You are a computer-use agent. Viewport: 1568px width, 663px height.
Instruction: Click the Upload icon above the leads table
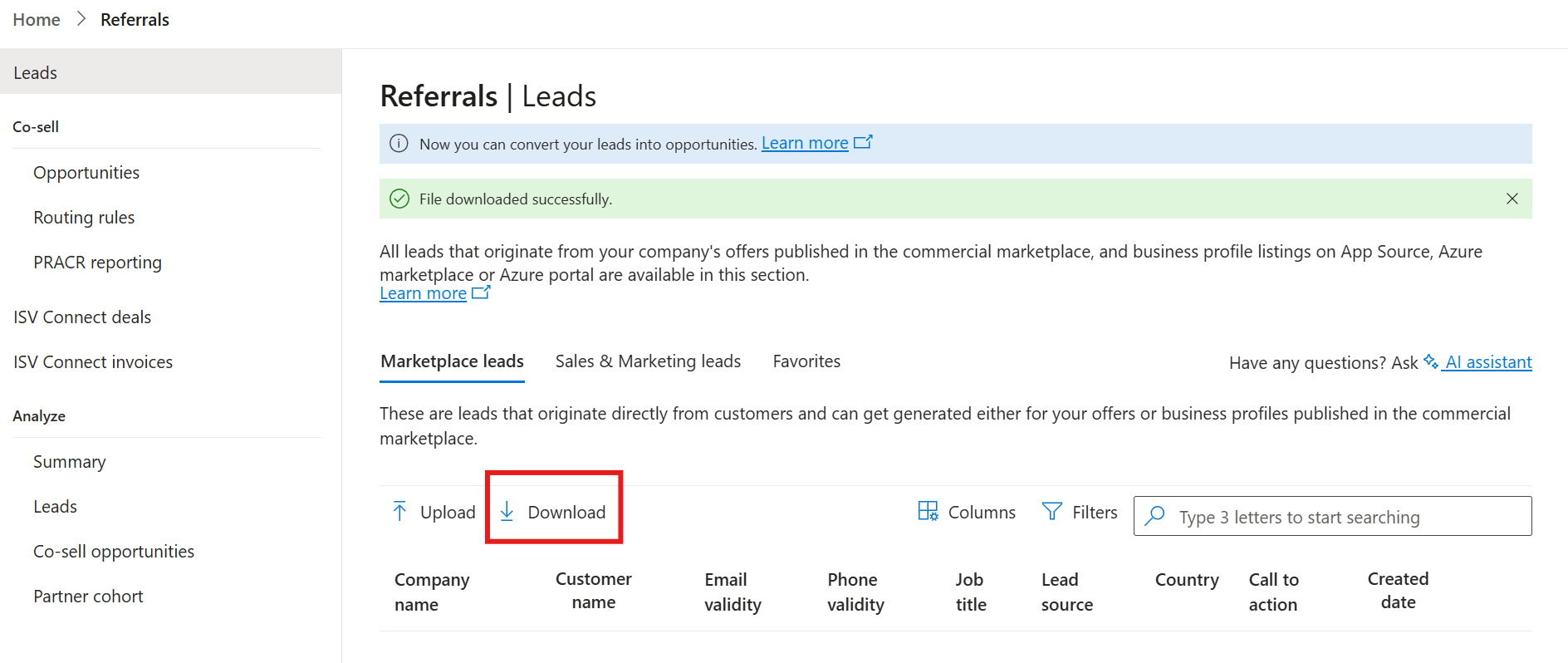tap(400, 511)
